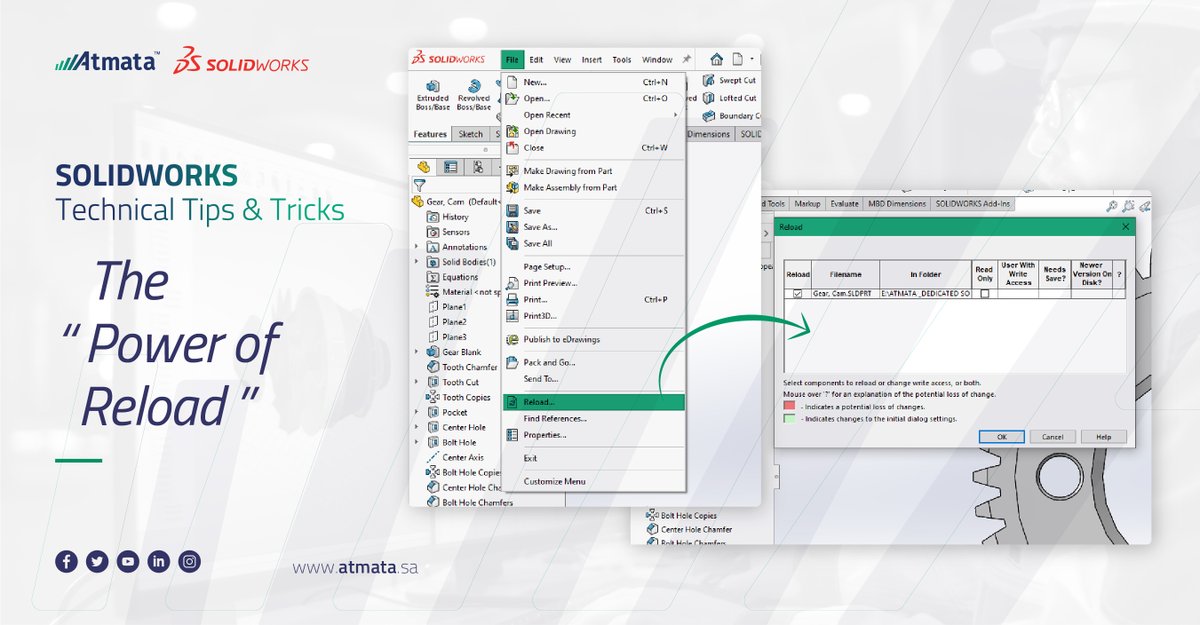Expand the Center Hole feature

pyautogui.click(x=417, y=427)
